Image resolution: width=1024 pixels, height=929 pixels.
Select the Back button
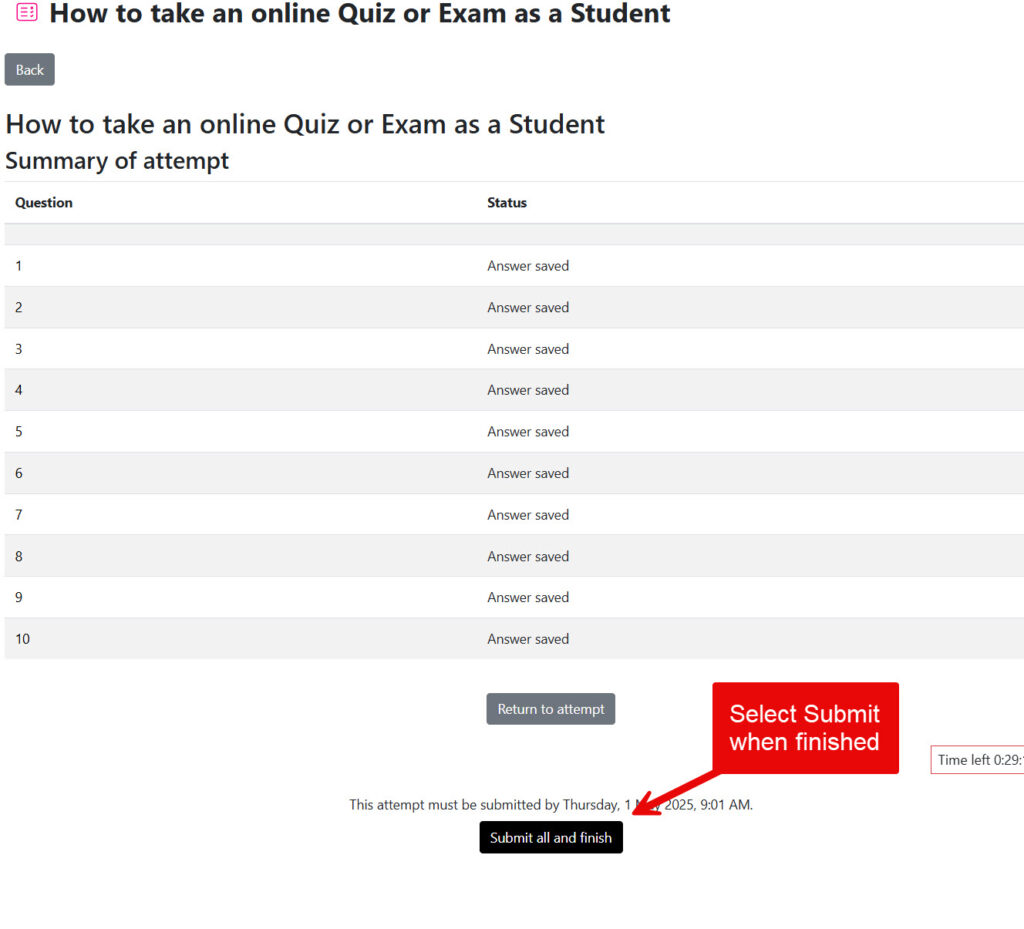pyautogui.click(x=29, y=69)
